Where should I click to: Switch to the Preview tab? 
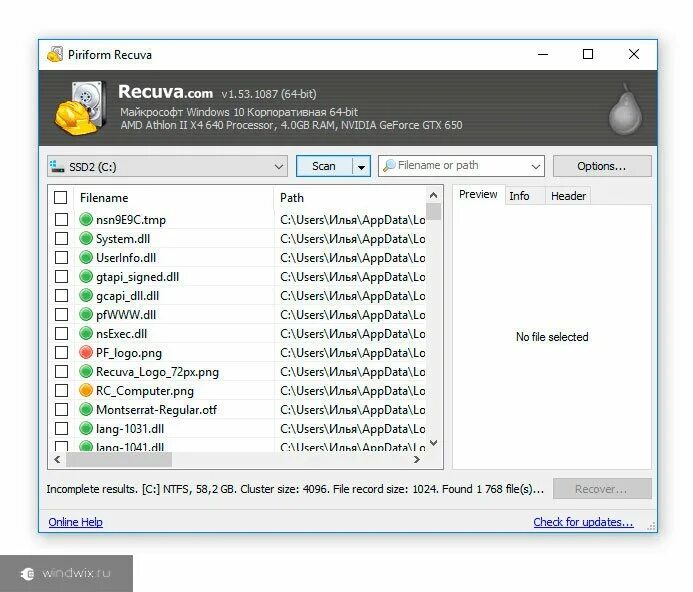(x=478, y=195)
